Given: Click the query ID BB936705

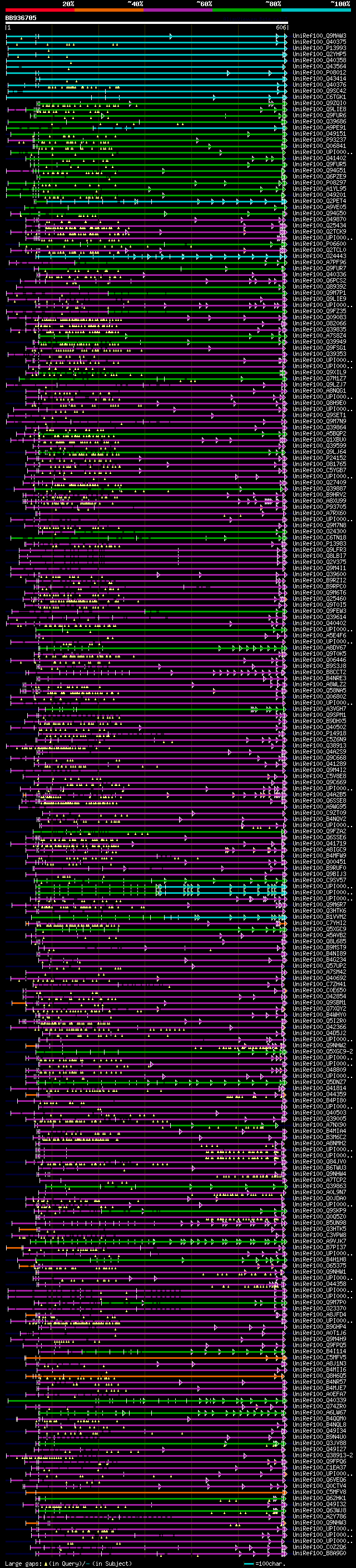Looking at the screenshot, I should click(x=21, y=18).
